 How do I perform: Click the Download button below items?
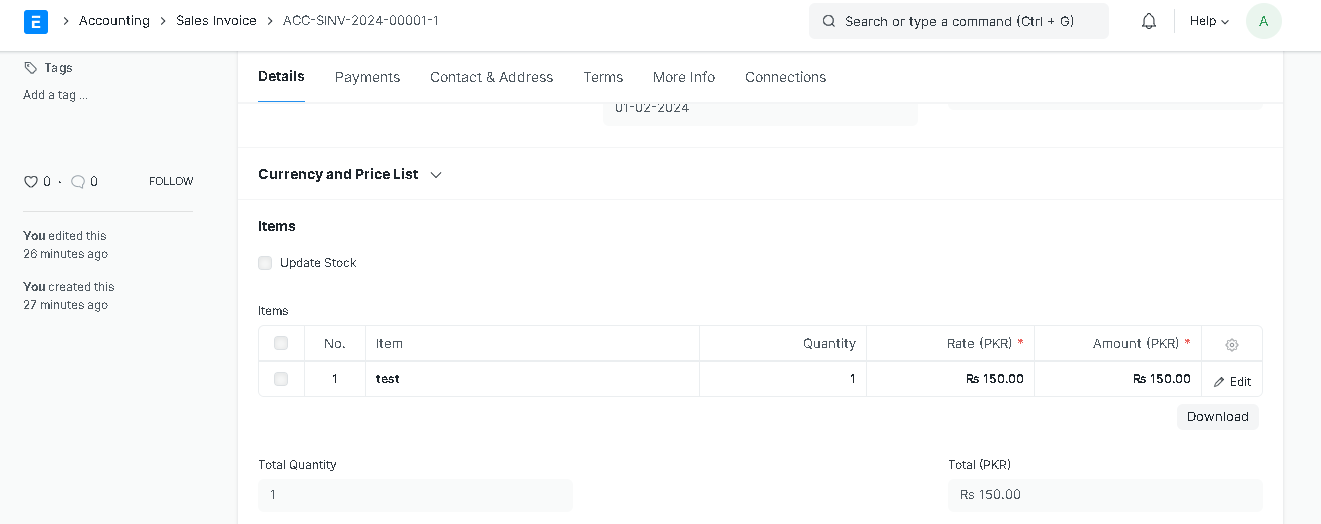(1218, 417)
